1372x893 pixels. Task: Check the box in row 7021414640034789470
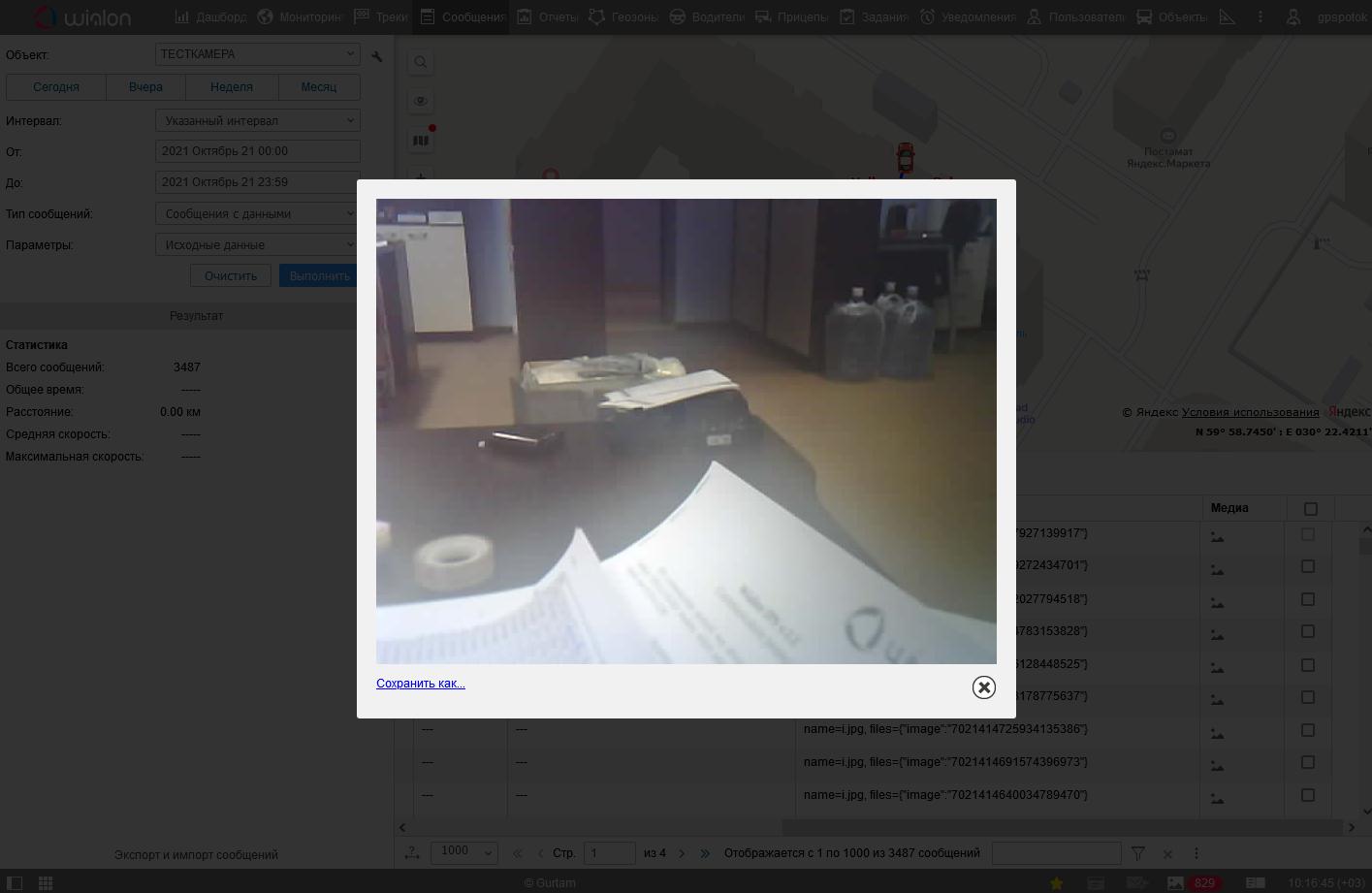point(1308,795)
